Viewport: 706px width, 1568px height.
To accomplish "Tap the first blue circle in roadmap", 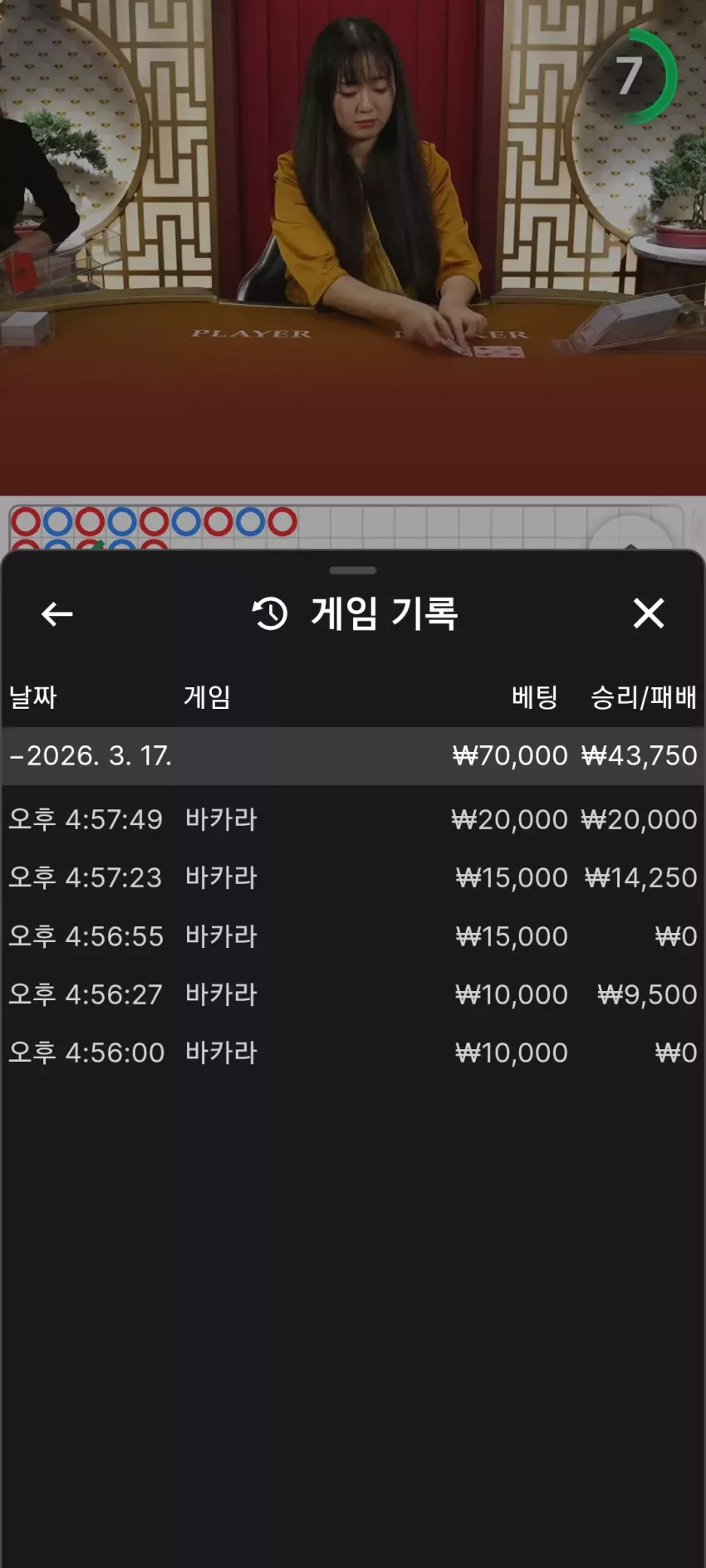I will tap(57, 522).
